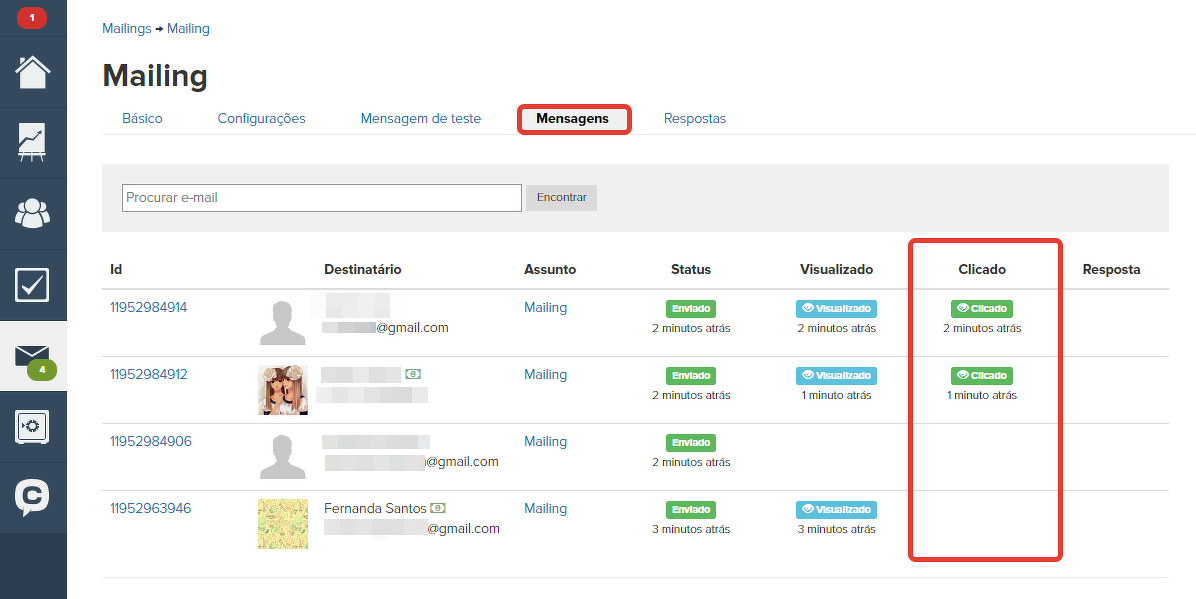Click the red notification badge showing 1
1196x599 pixels.
click(x=32, y=18)
